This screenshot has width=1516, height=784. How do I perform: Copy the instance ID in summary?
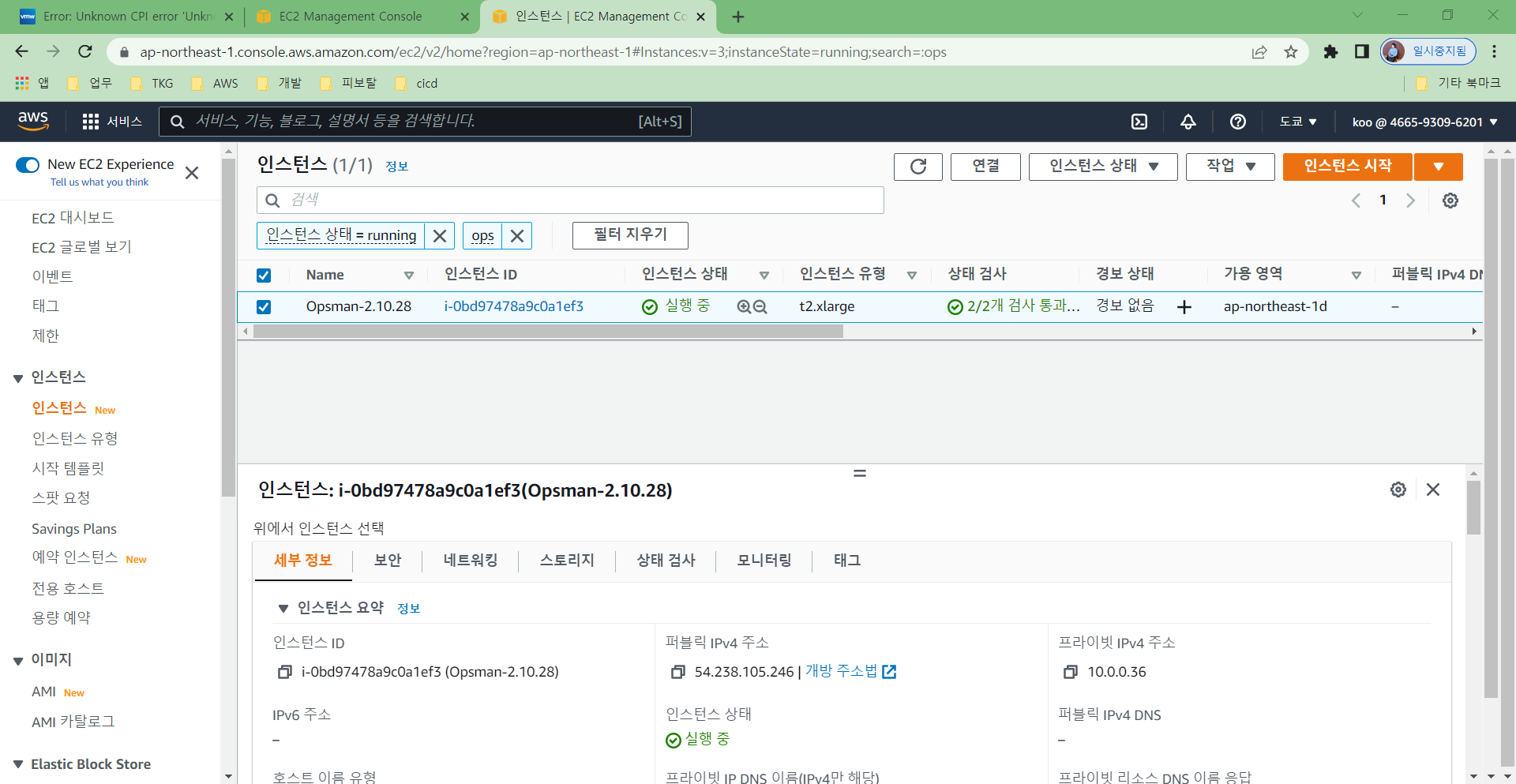(x=284, y=672)
